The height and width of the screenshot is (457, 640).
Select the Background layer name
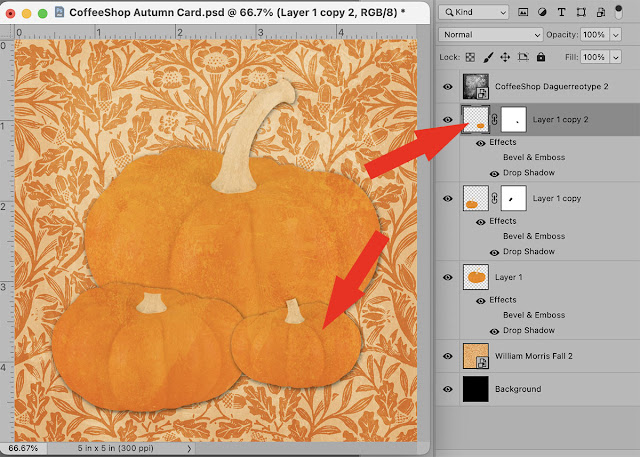point(518,389)
